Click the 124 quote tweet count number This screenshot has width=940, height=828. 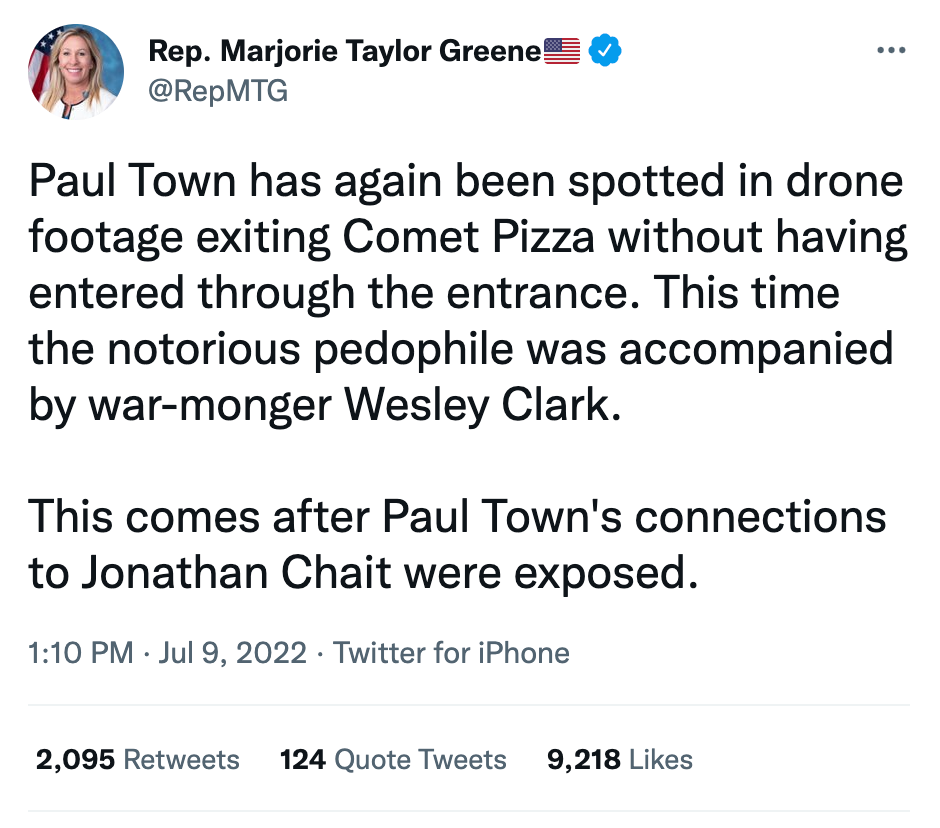coord(303,759)
